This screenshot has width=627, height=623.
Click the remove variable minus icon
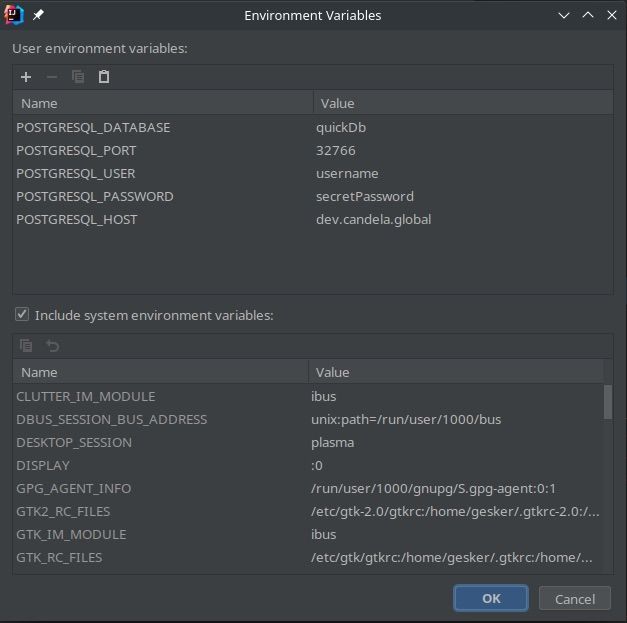point(52,77)
